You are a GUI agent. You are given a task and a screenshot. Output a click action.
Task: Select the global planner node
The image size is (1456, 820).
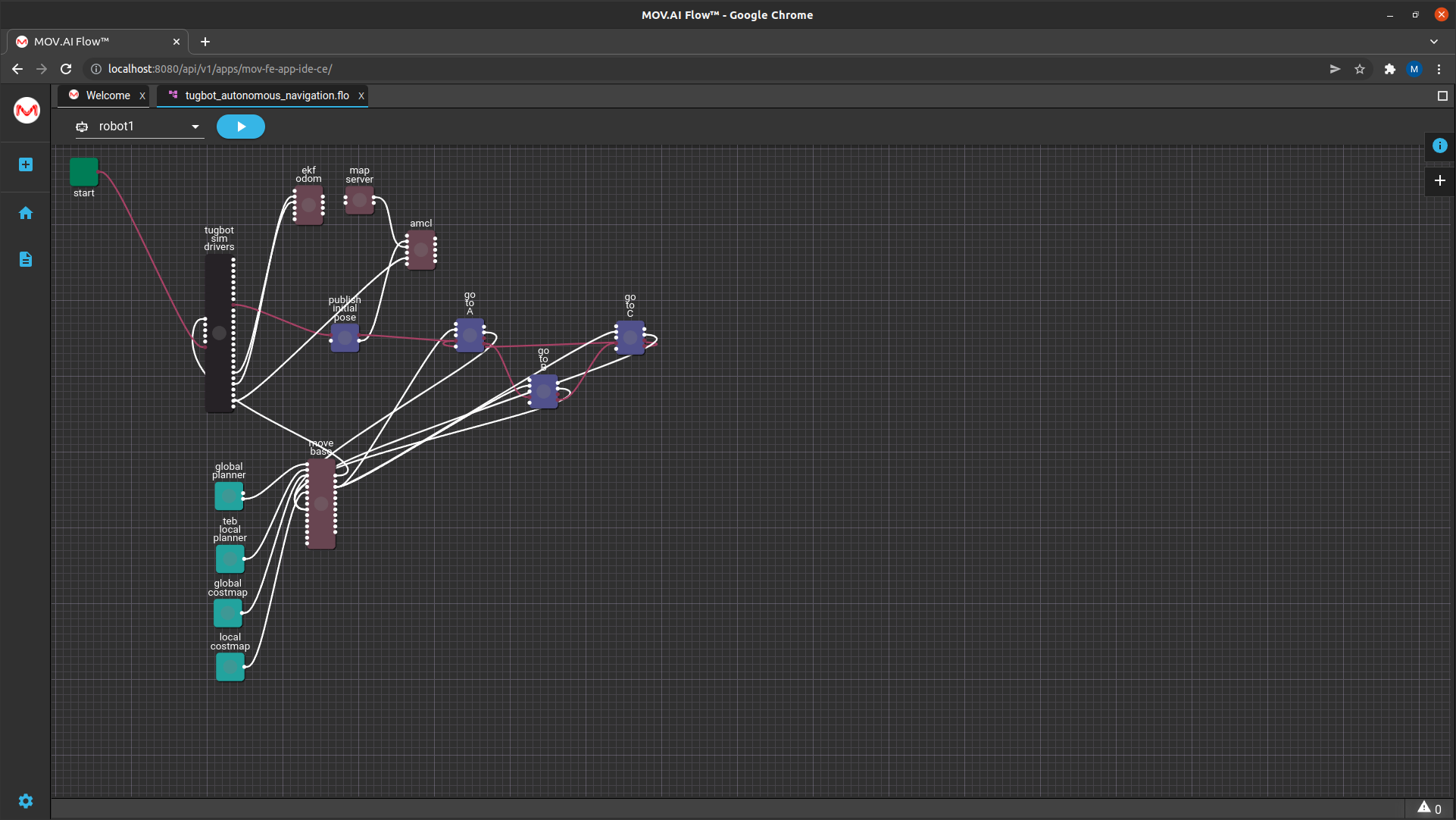(x=230, y=496)
